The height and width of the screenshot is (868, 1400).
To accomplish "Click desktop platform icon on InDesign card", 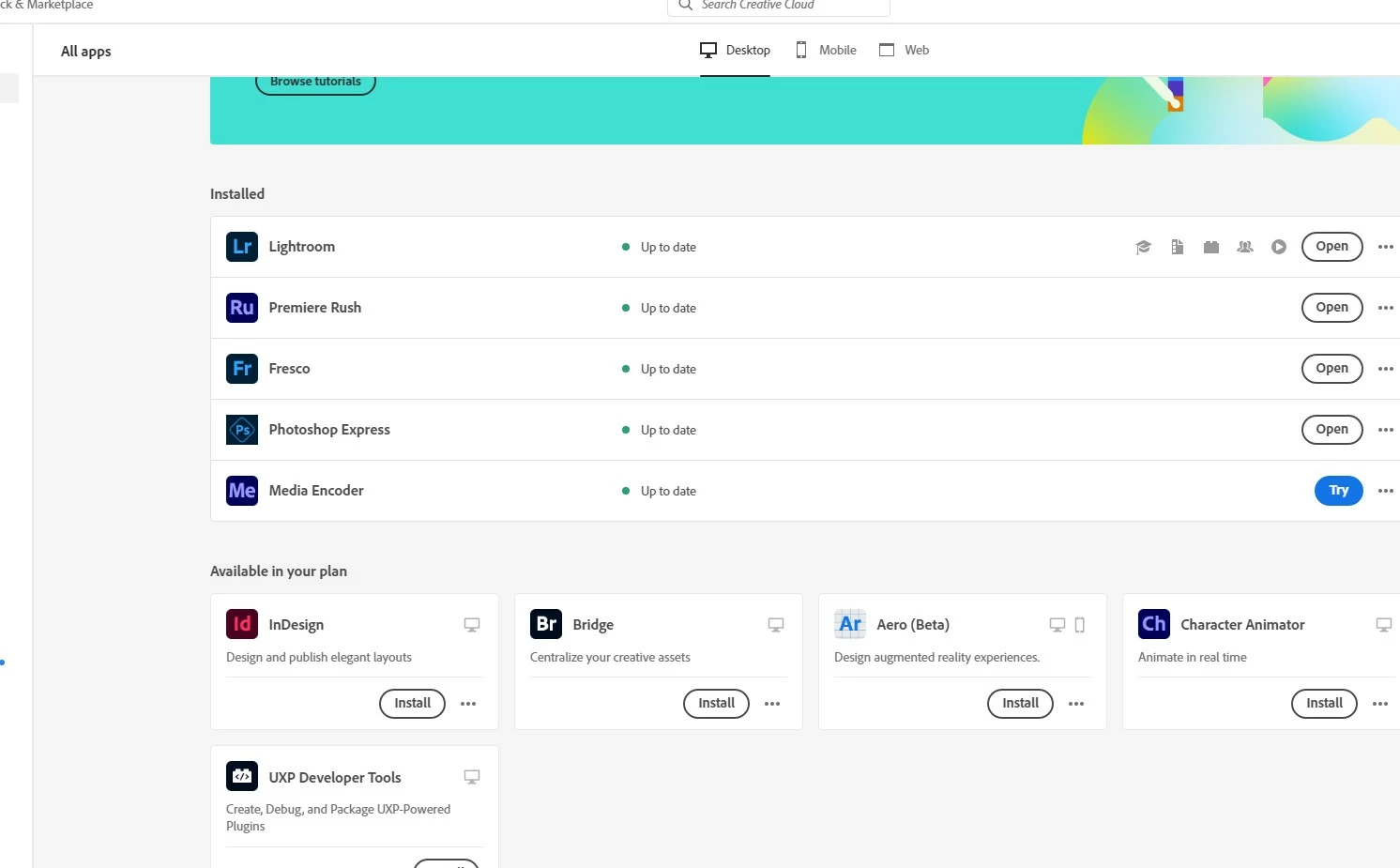I will click(472, 625).
